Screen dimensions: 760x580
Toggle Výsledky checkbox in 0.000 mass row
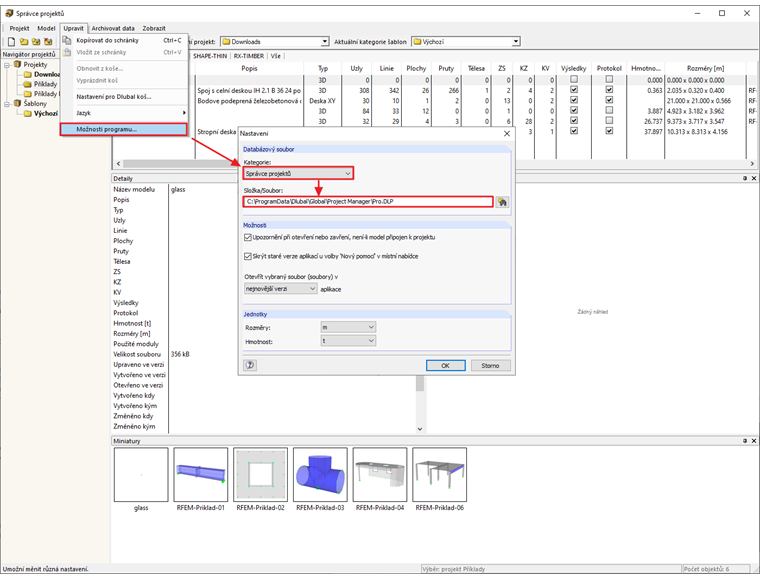point(574,79)
